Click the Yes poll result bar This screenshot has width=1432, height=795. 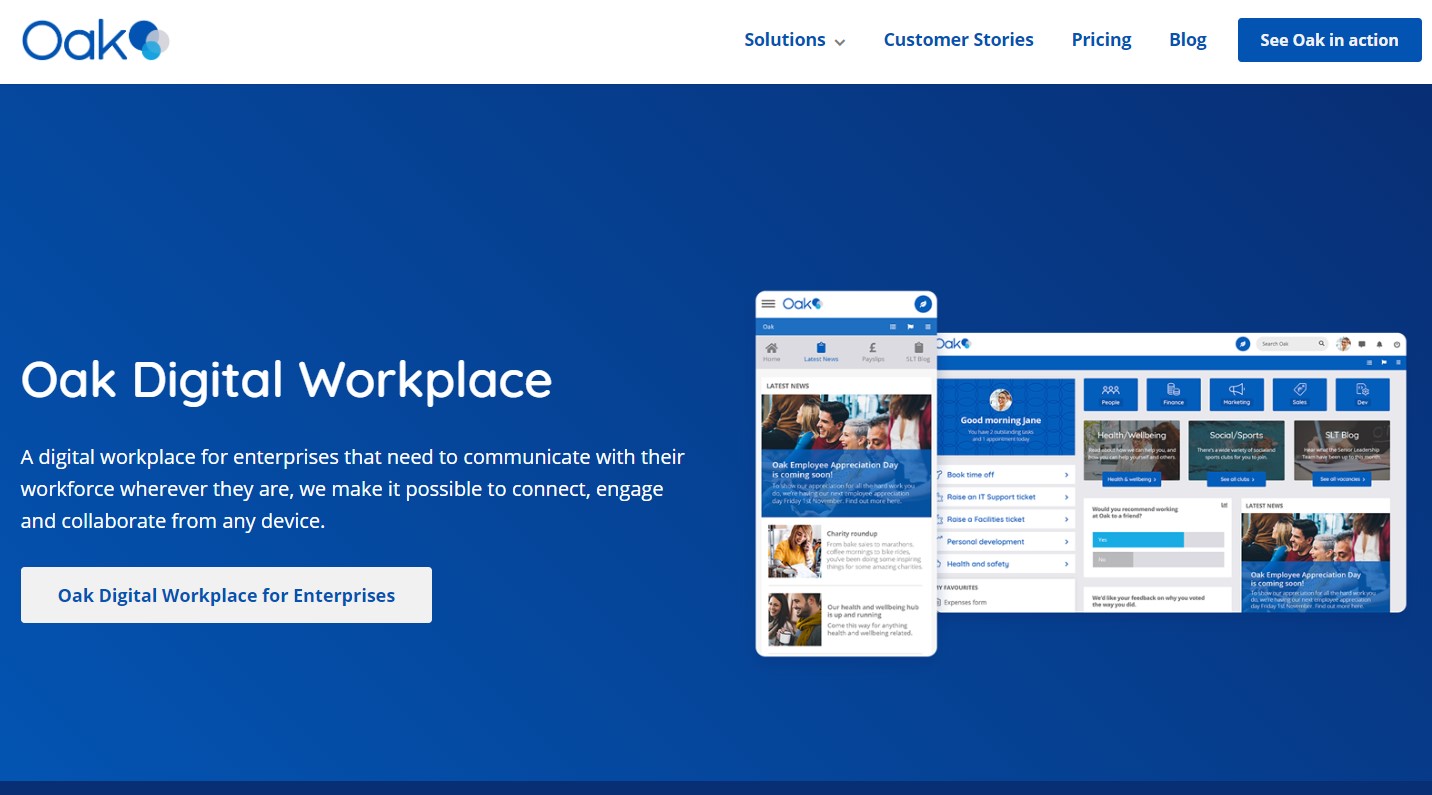pyautogui.click(x=1138, y=539)
